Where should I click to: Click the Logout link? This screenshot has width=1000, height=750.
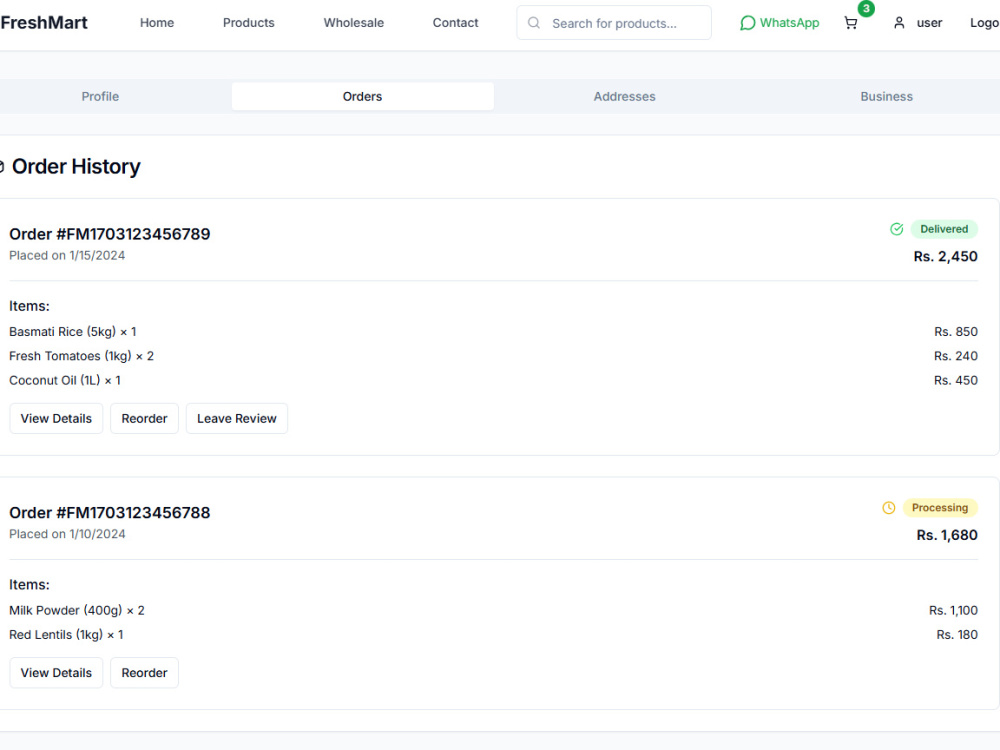click(984, 23)
